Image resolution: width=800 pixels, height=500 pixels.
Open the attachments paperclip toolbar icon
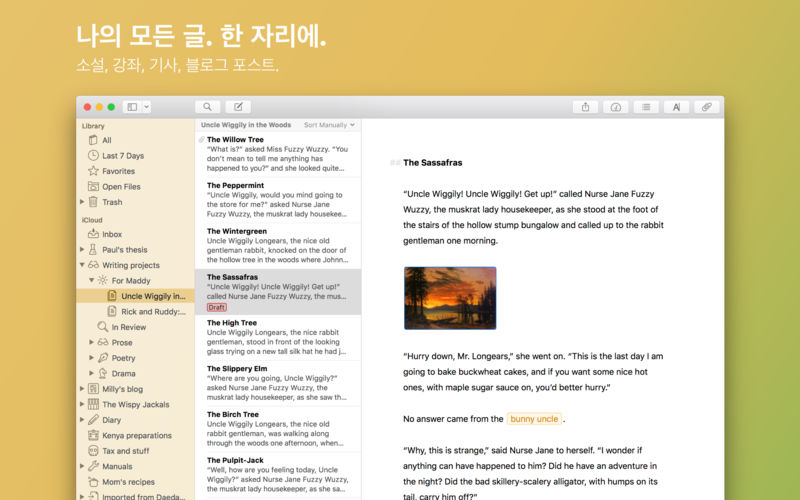(x=707, y=107)
